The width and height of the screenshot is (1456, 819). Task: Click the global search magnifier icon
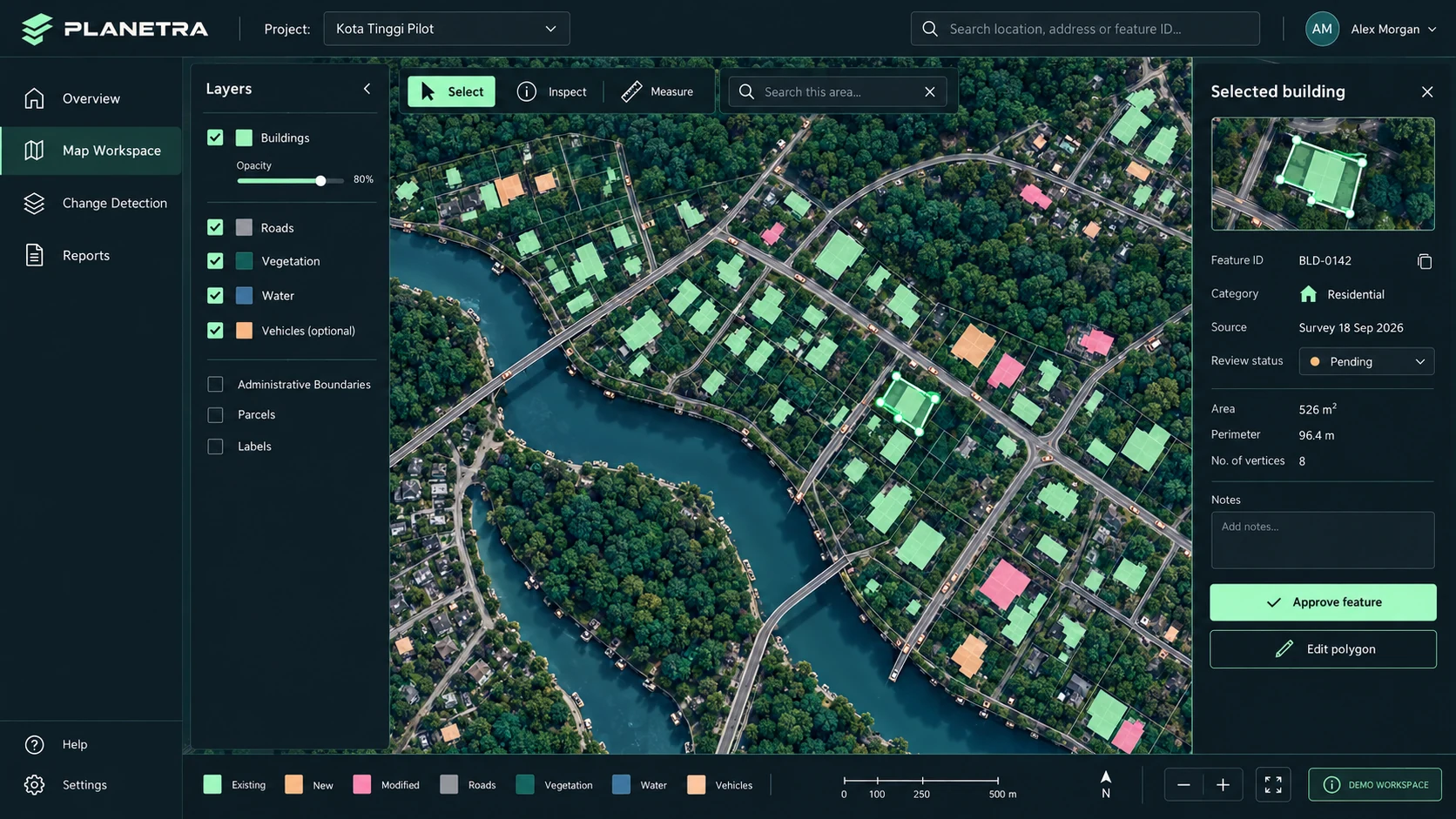coord(930,29)
